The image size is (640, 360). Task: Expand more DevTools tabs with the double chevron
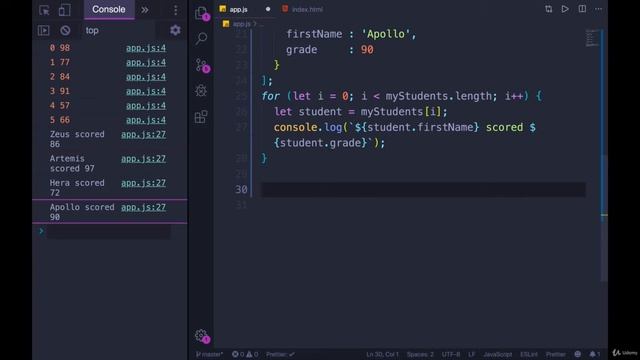pos(145,10)
